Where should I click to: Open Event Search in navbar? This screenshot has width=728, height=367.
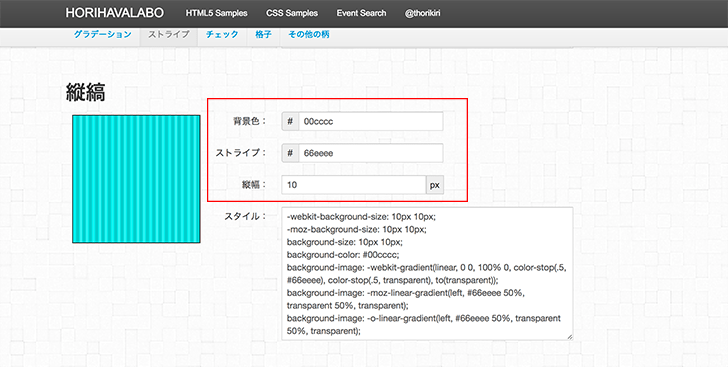(361, 13)
